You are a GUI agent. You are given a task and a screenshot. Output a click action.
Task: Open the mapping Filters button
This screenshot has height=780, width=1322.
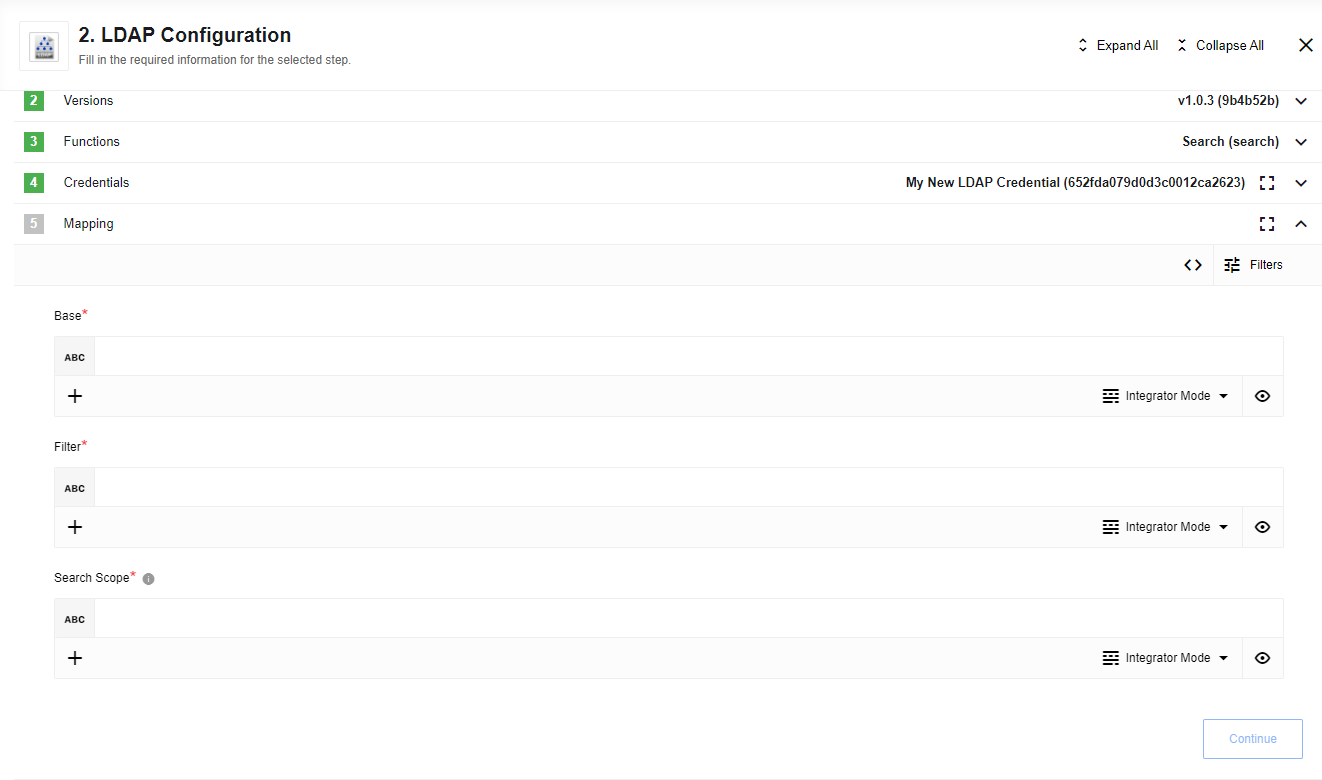pyautogui.click(x=1253, y=265)
